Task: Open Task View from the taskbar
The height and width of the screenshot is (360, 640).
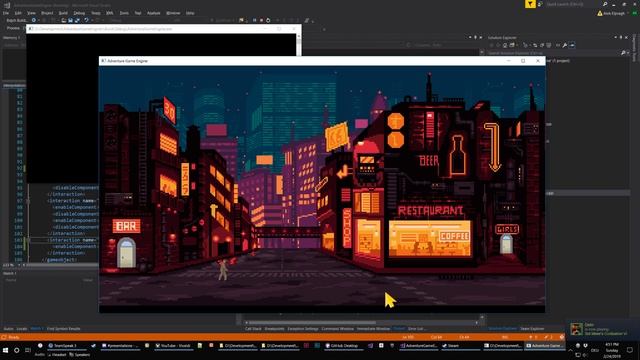Action: coord(28,350)
